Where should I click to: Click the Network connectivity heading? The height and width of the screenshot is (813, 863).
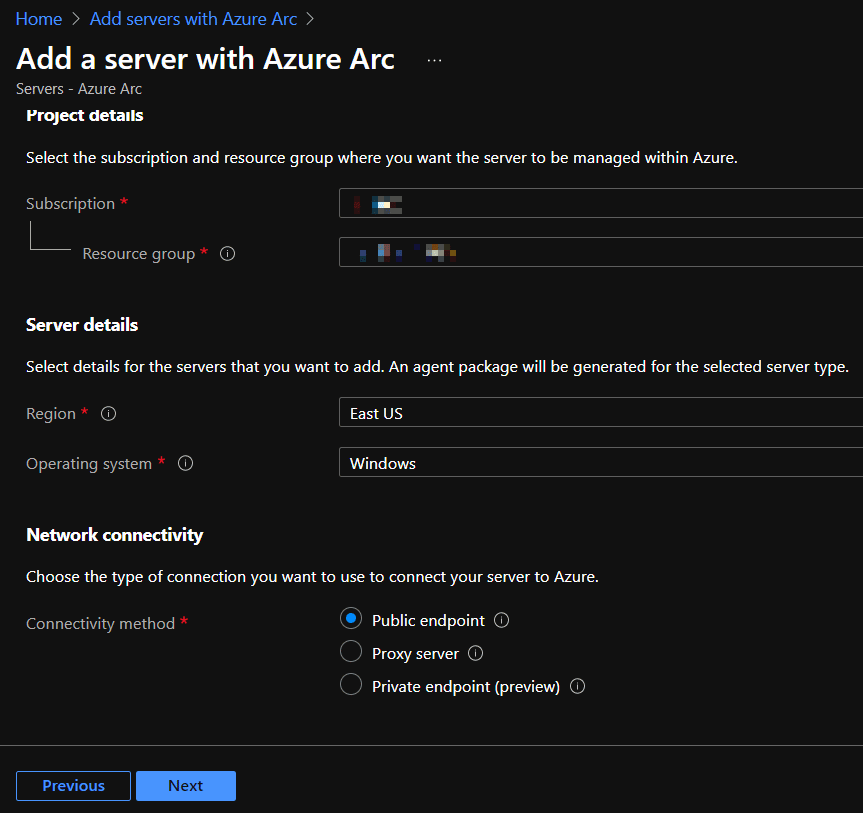click(x=114, y=535)
